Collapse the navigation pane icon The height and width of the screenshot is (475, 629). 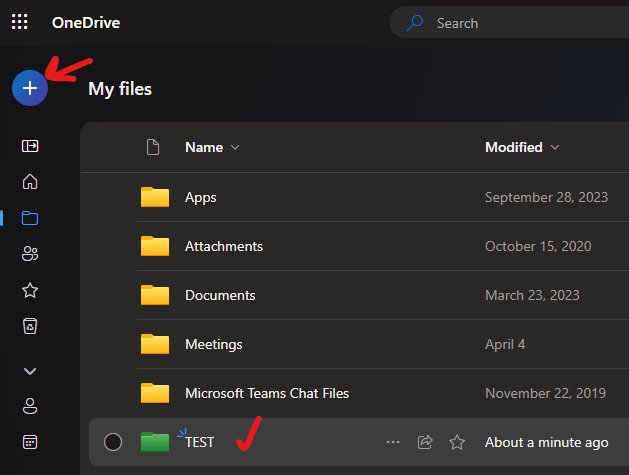[30, 146]
